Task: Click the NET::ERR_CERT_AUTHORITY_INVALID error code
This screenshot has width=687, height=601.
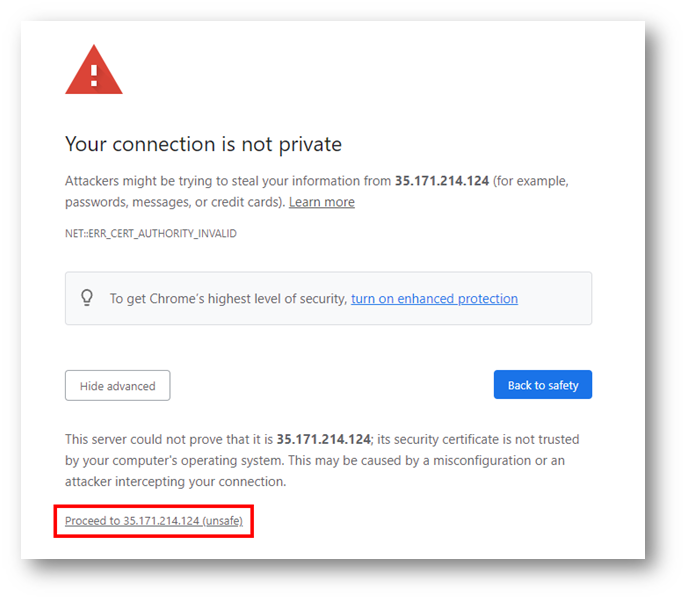Action: tap(151, 233)
